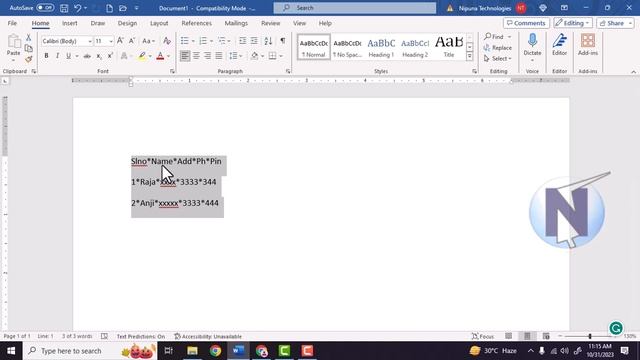Click the Replace button
Image resolution: width=640 pixels, height=360 pixels.
tap(498, 48)
